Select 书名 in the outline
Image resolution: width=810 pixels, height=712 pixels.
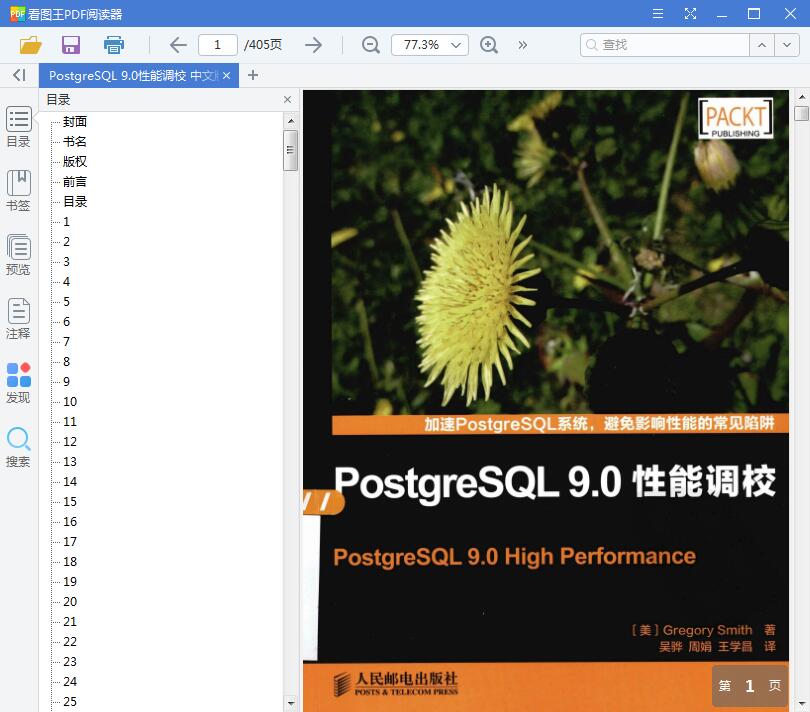tap(75, 142)
